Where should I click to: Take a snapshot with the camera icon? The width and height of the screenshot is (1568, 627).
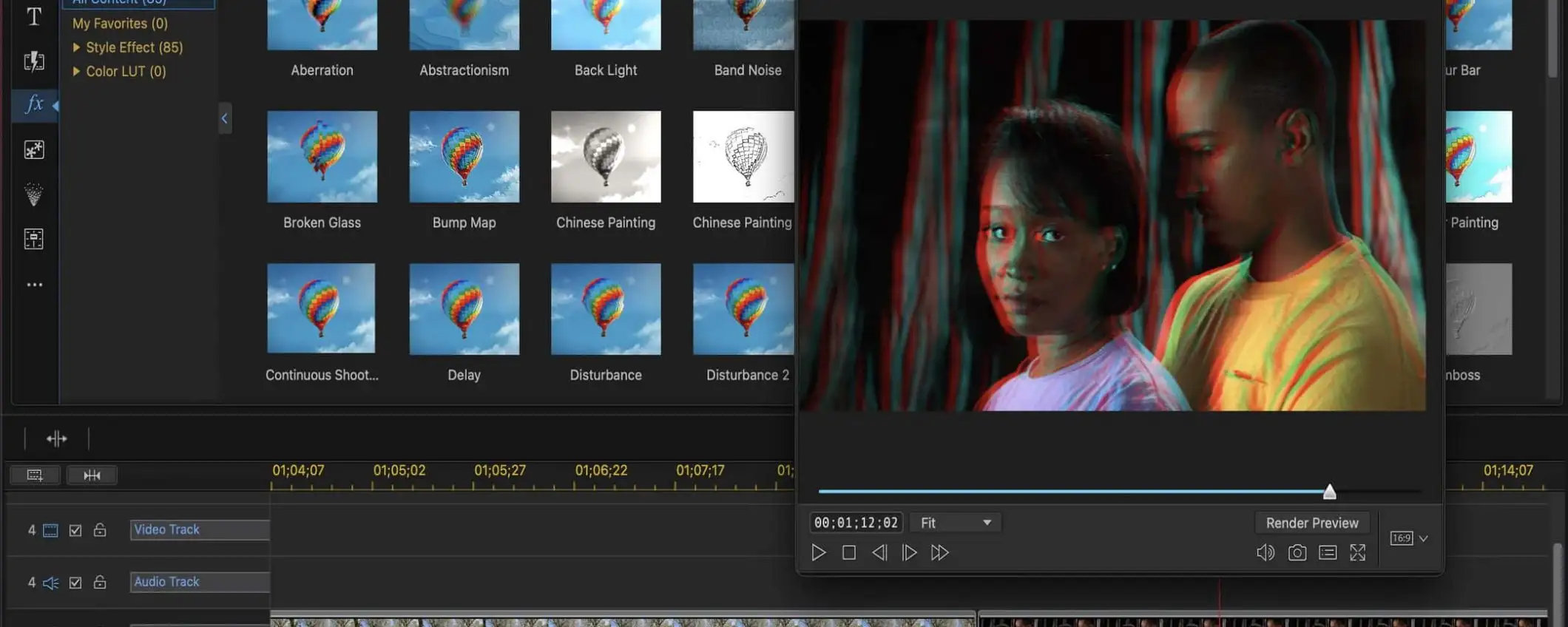click(1297, 552)
